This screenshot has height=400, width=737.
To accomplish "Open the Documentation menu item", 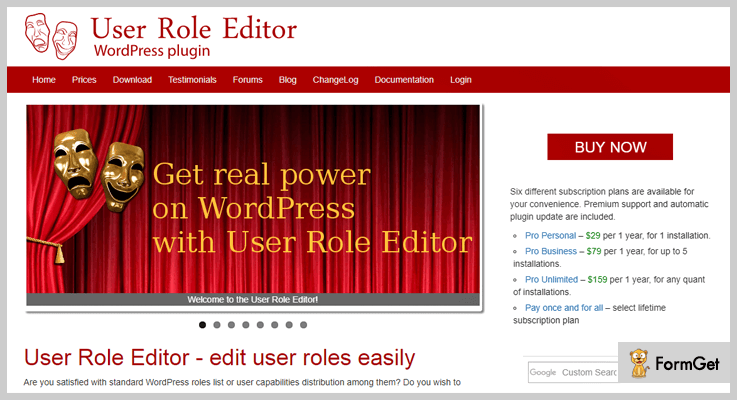I will click(404, 80).
